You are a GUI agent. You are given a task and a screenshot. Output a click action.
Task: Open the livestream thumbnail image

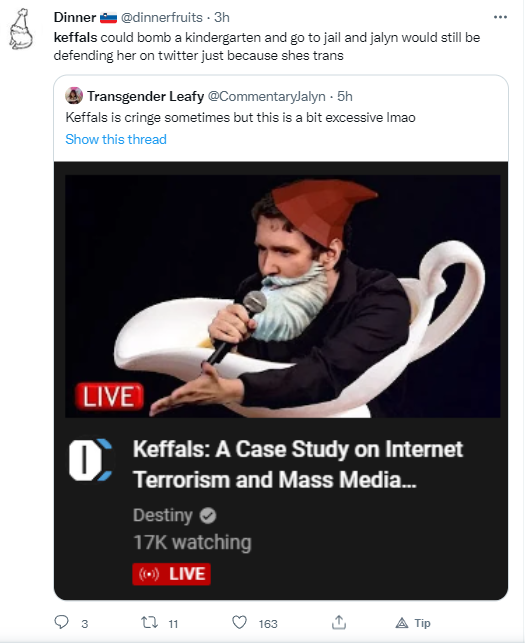283,296
